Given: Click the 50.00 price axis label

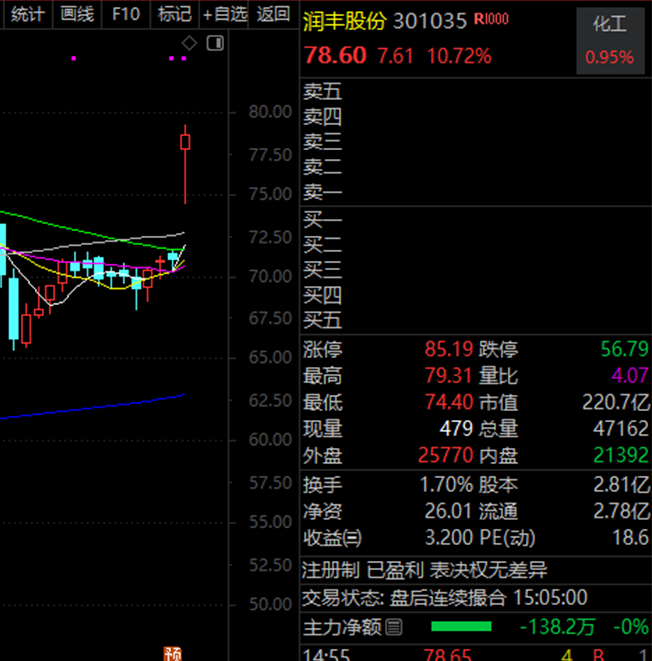Looking at the screenshot, I should 270,605.
